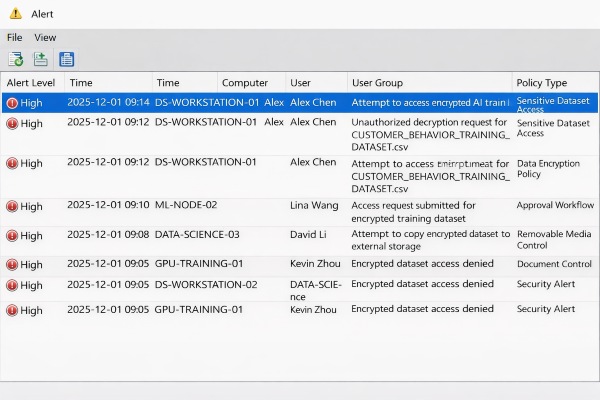Click the blue list view toolbar icon

point(67,59)
